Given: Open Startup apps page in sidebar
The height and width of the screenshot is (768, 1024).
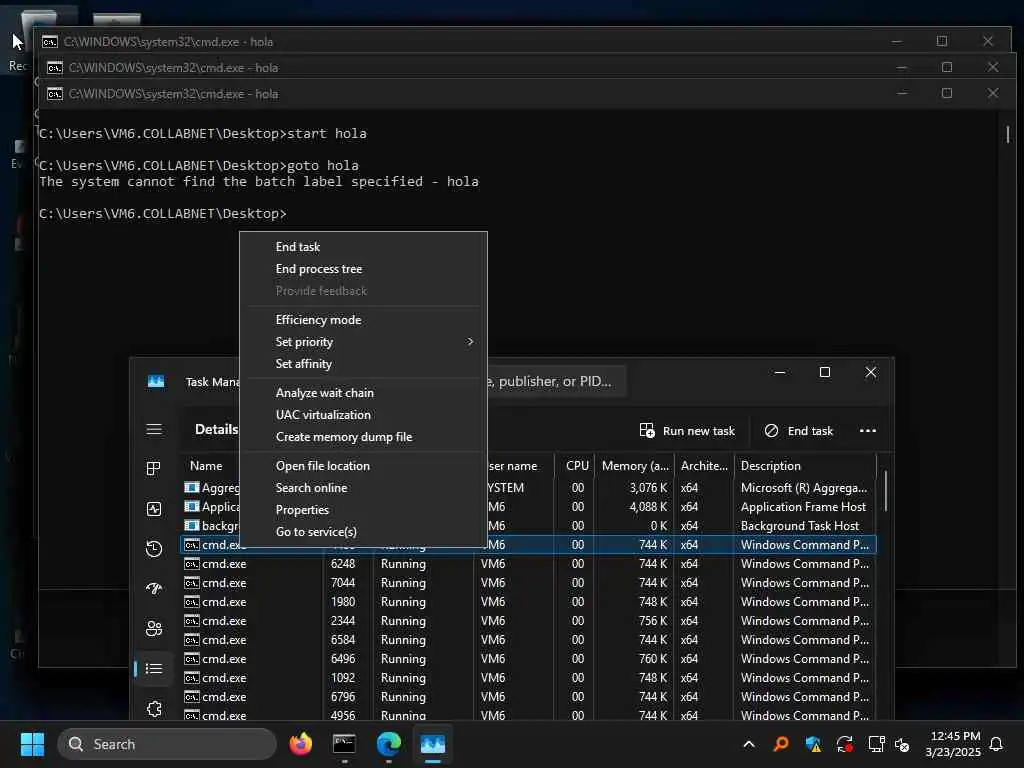Looking at the screenshot, I should (x=154, y=588).
